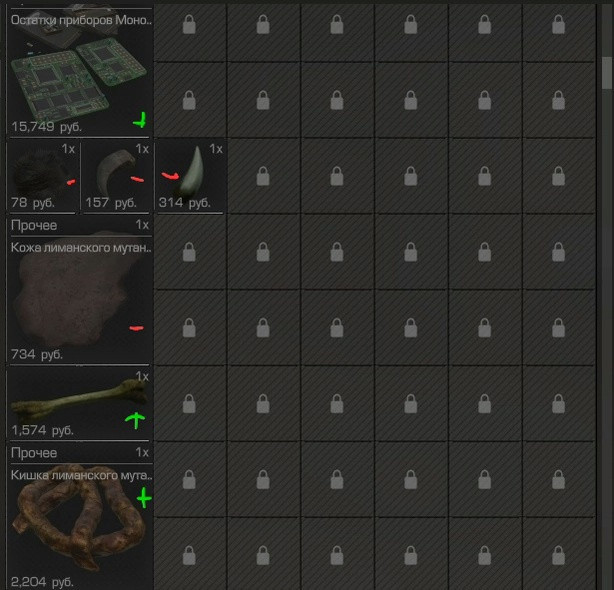Select the circuit boards item priced 15,749 руб.

[79, 71]
